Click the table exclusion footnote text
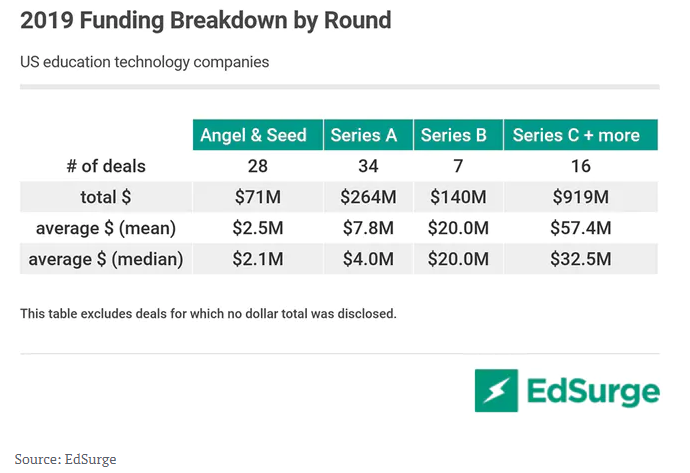The width and height of the screenshot is (690, 473). (x=208, y=314)
